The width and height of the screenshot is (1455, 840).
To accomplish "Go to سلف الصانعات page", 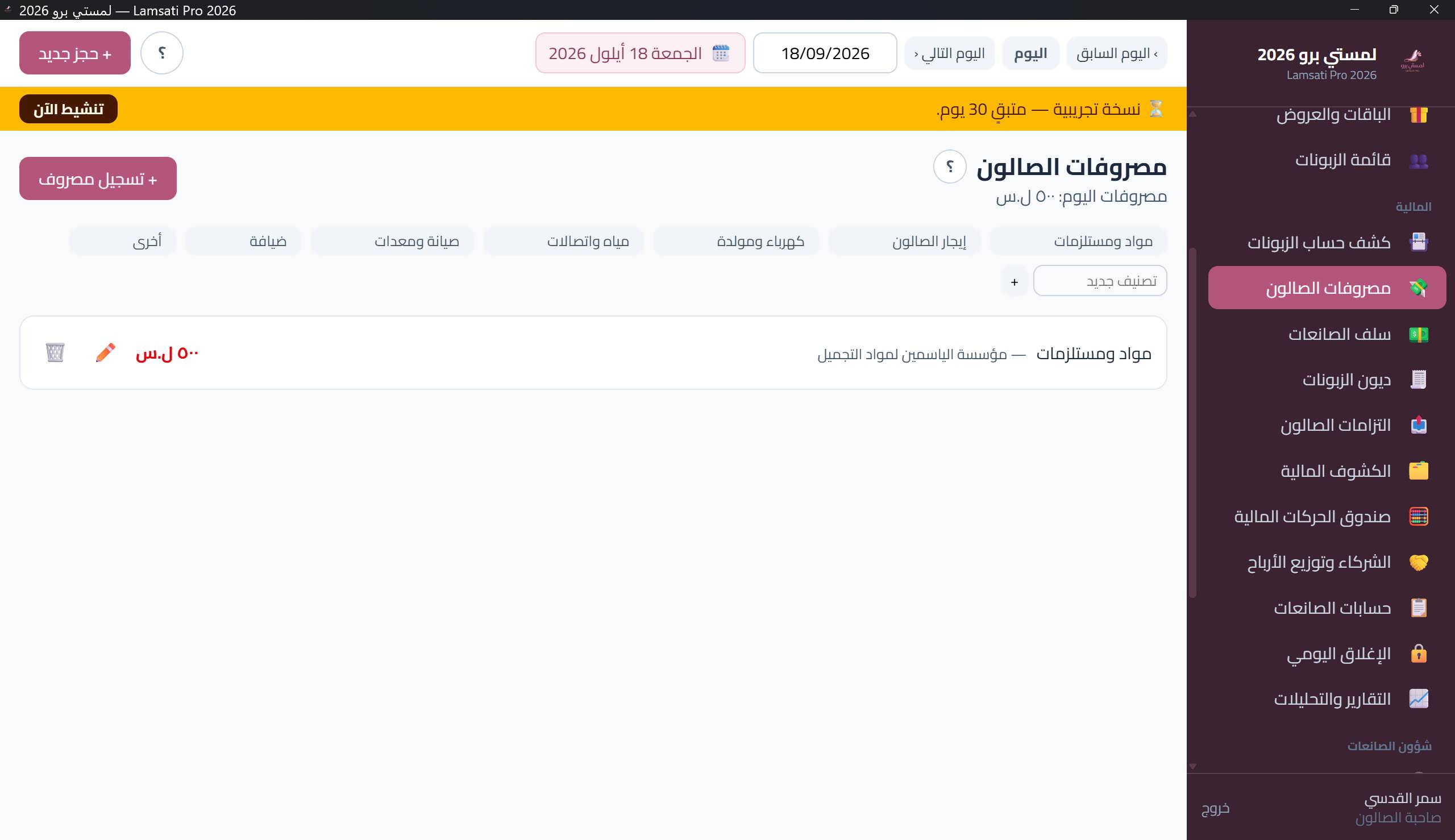I will click(x=1327, y=334).
